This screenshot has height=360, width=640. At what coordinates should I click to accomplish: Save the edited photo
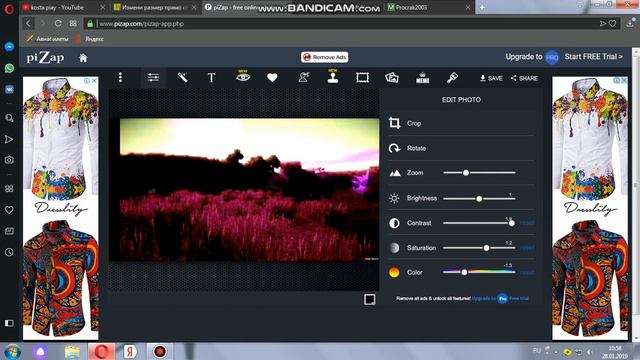coord(491,78)
